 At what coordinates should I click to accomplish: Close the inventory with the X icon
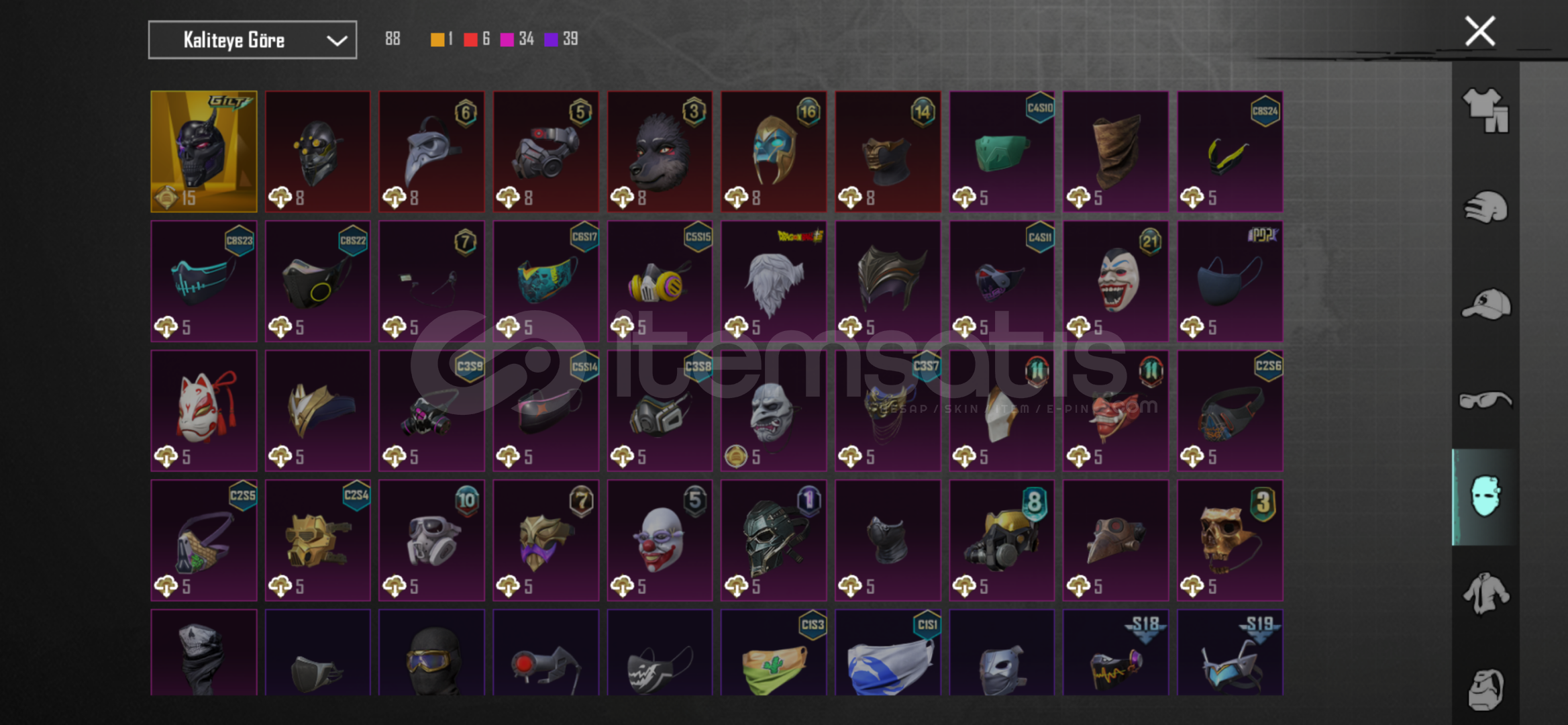click(x=1479, y=31)
